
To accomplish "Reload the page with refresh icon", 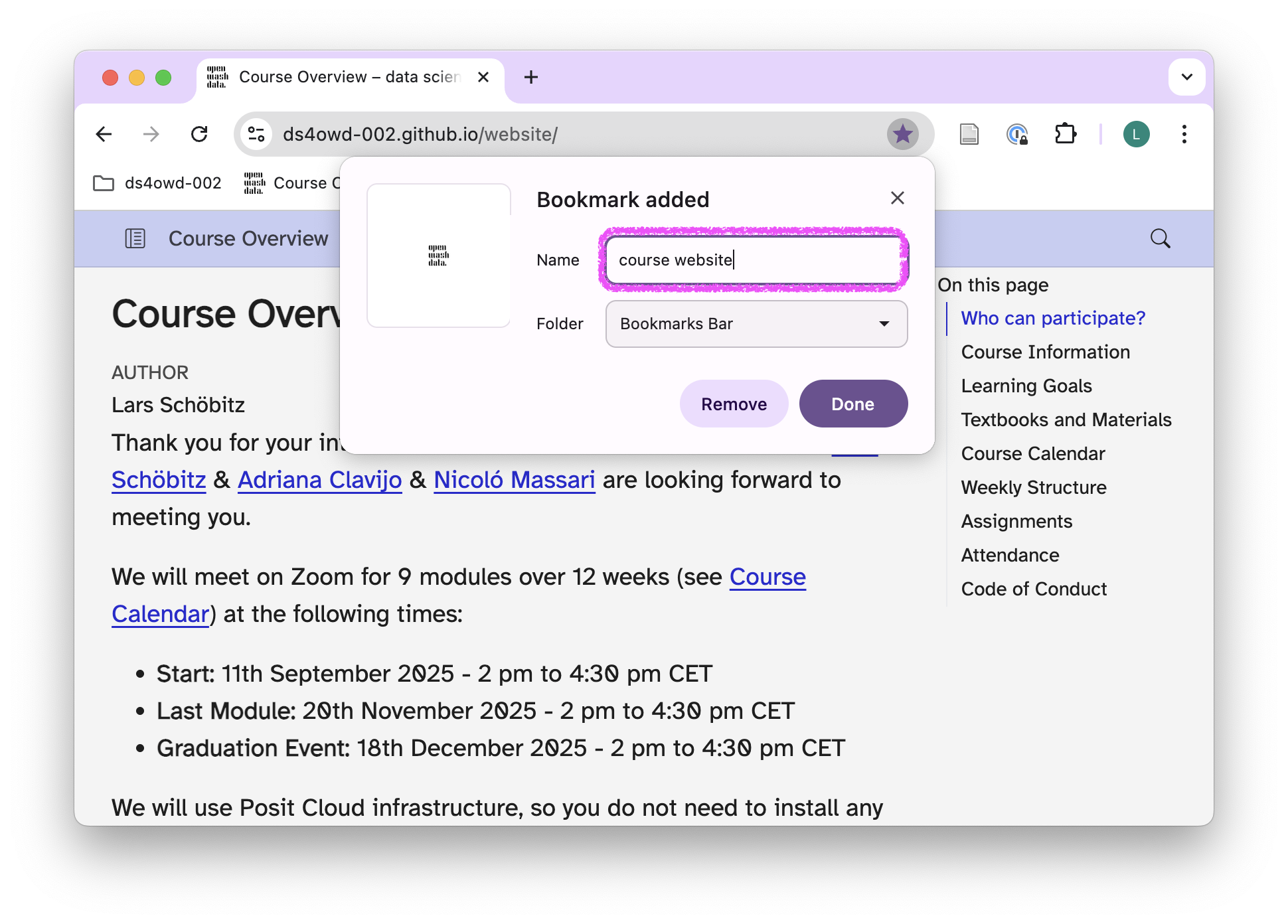I will pyautogui.click(x=199, y=135).
